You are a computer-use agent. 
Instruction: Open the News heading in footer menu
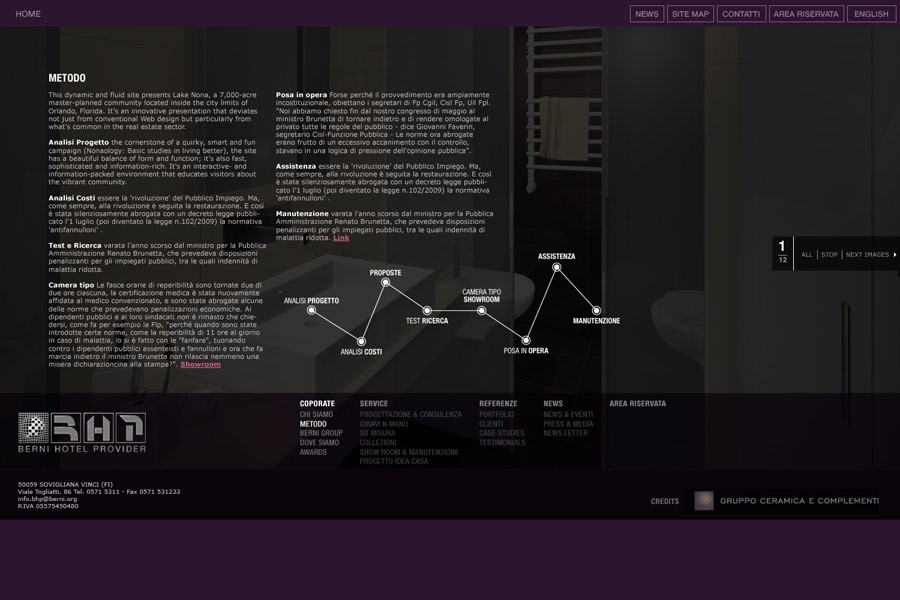coord(553,404)
